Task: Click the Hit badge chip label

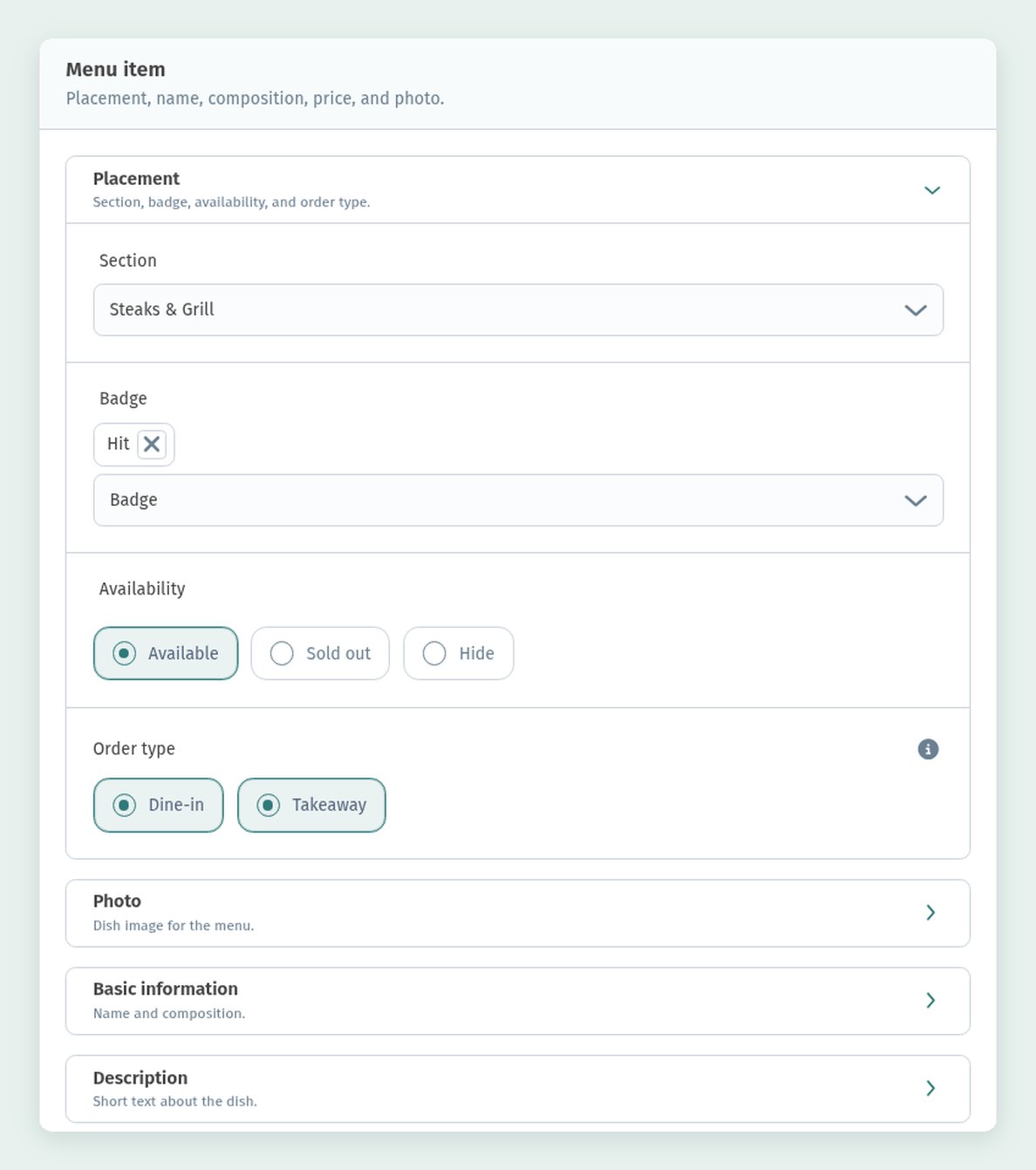Action: (118, 444)
